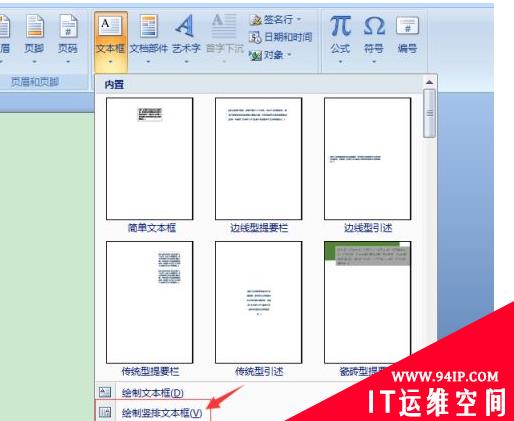Click the gallery scroll up arrow

coord(429,82)
